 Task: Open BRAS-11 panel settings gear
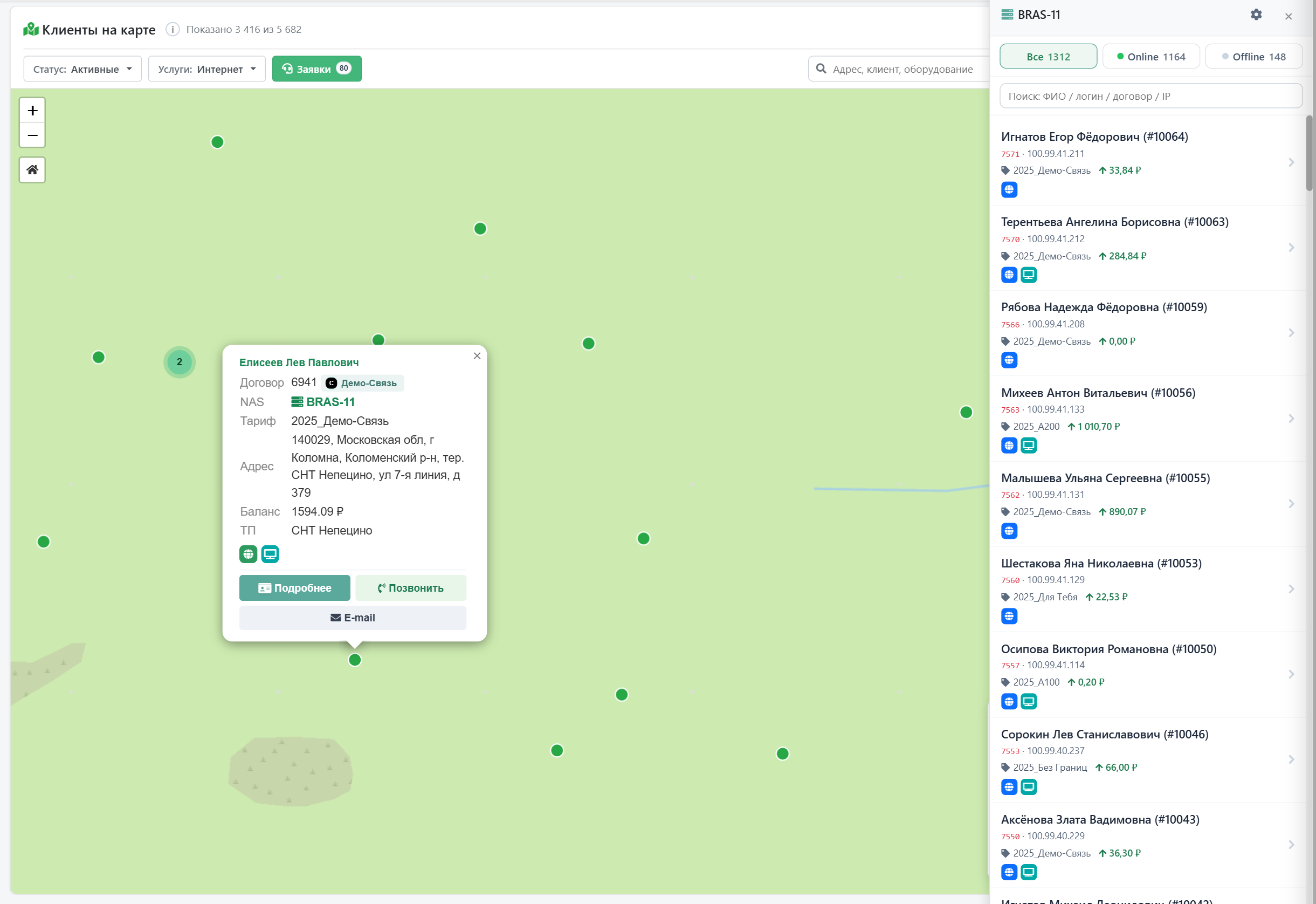point(1256,15)
